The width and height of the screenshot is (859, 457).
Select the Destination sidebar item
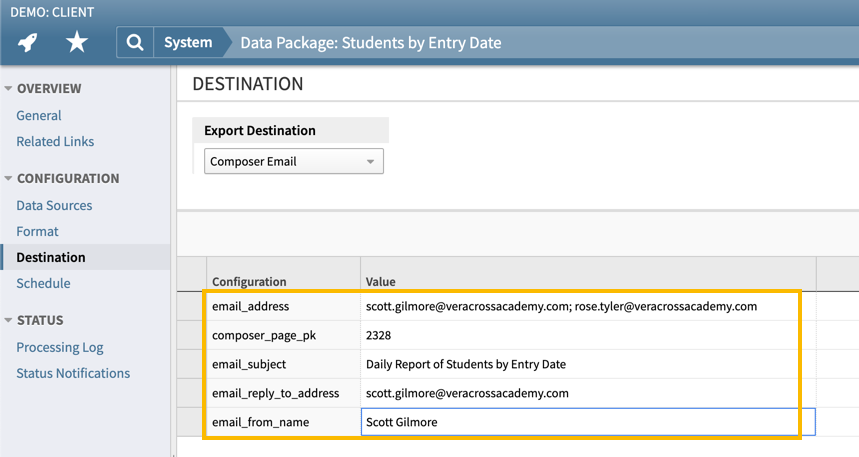click(86, 257)
